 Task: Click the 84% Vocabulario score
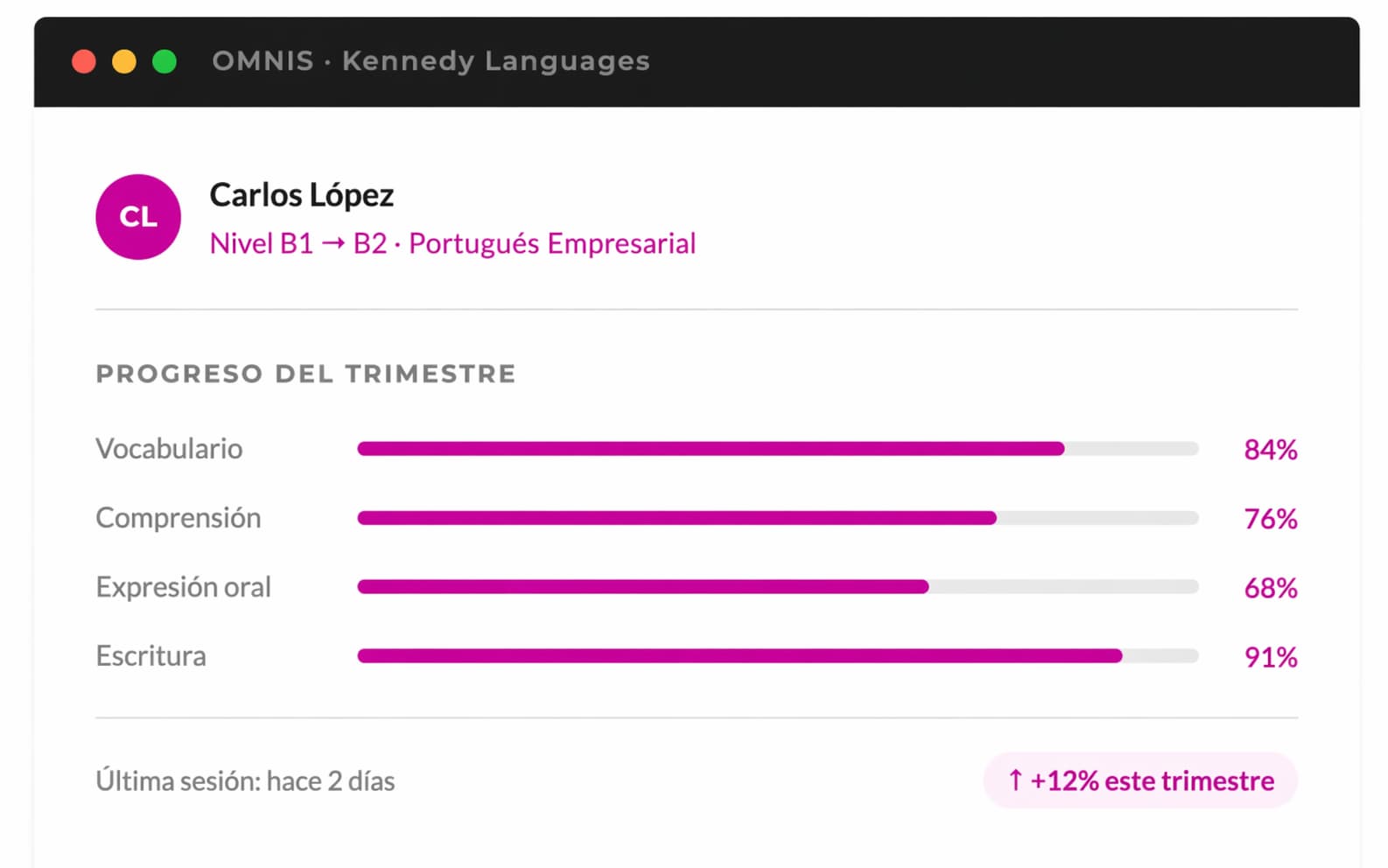(1270, 450)
